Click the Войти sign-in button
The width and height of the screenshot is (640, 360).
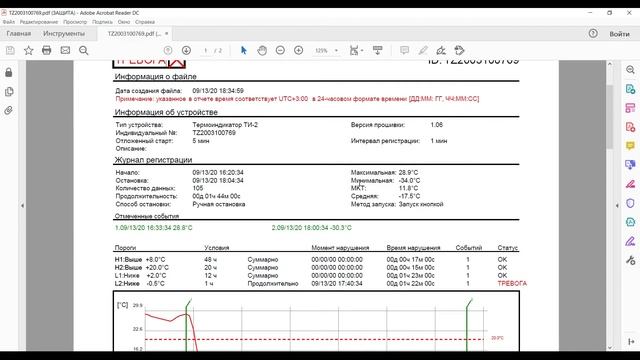pos(620,34)
